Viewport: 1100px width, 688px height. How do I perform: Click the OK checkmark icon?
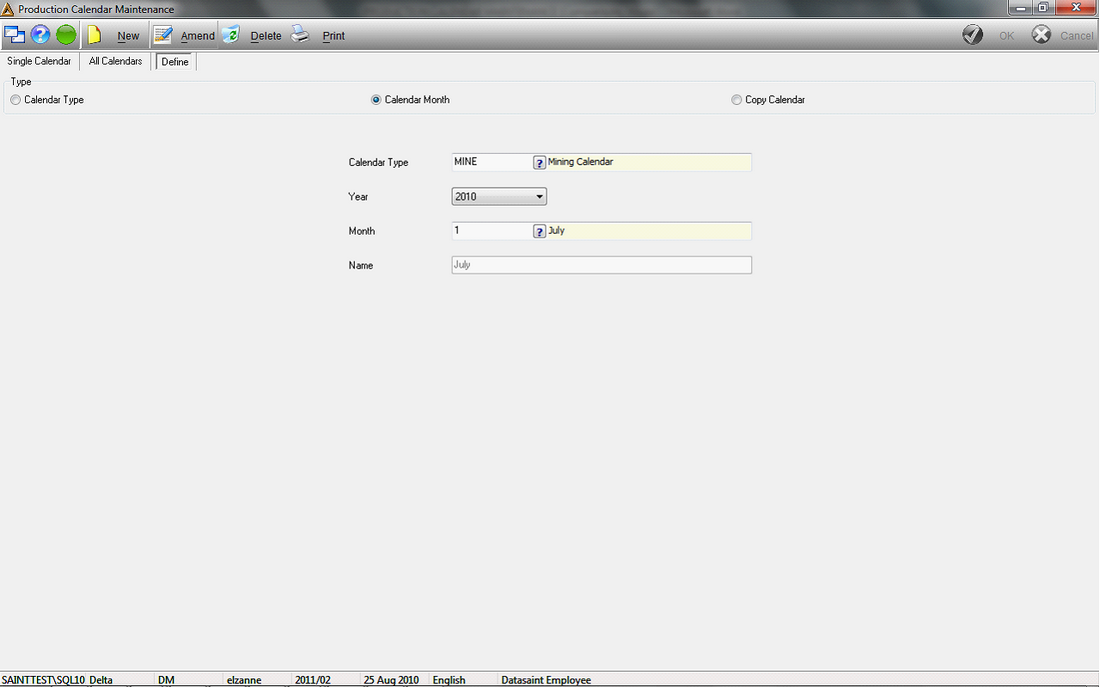click(x=972, y=34)
